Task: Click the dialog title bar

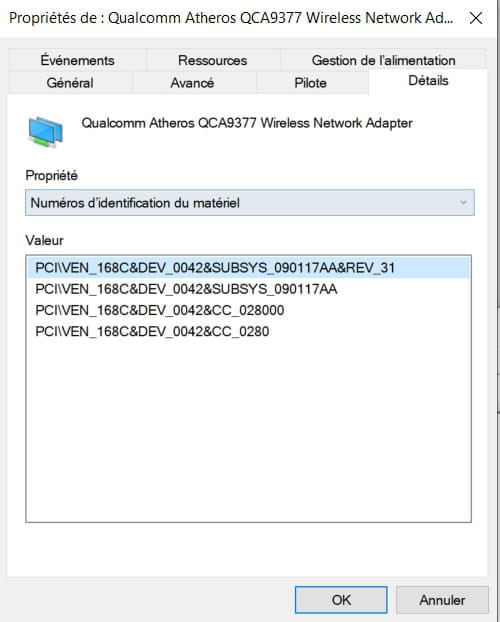Action: click(231, 18)
